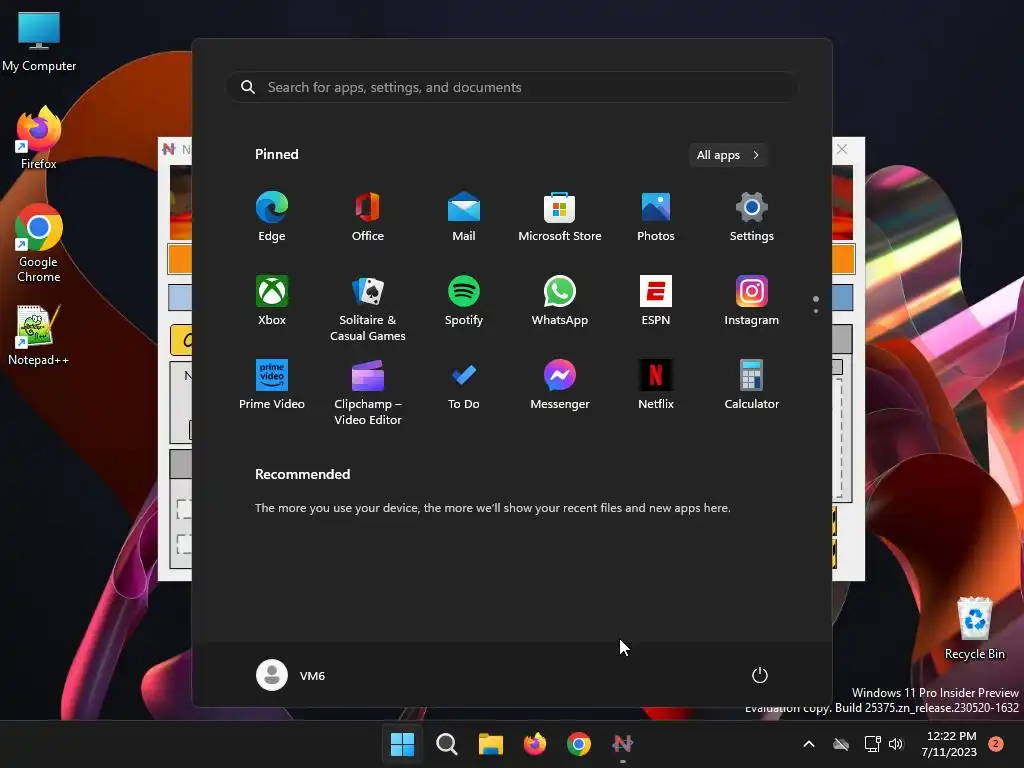Click the power button in Start menu
The width and height of the screenshot is (1024, 768).
click(x=760, y=675)
